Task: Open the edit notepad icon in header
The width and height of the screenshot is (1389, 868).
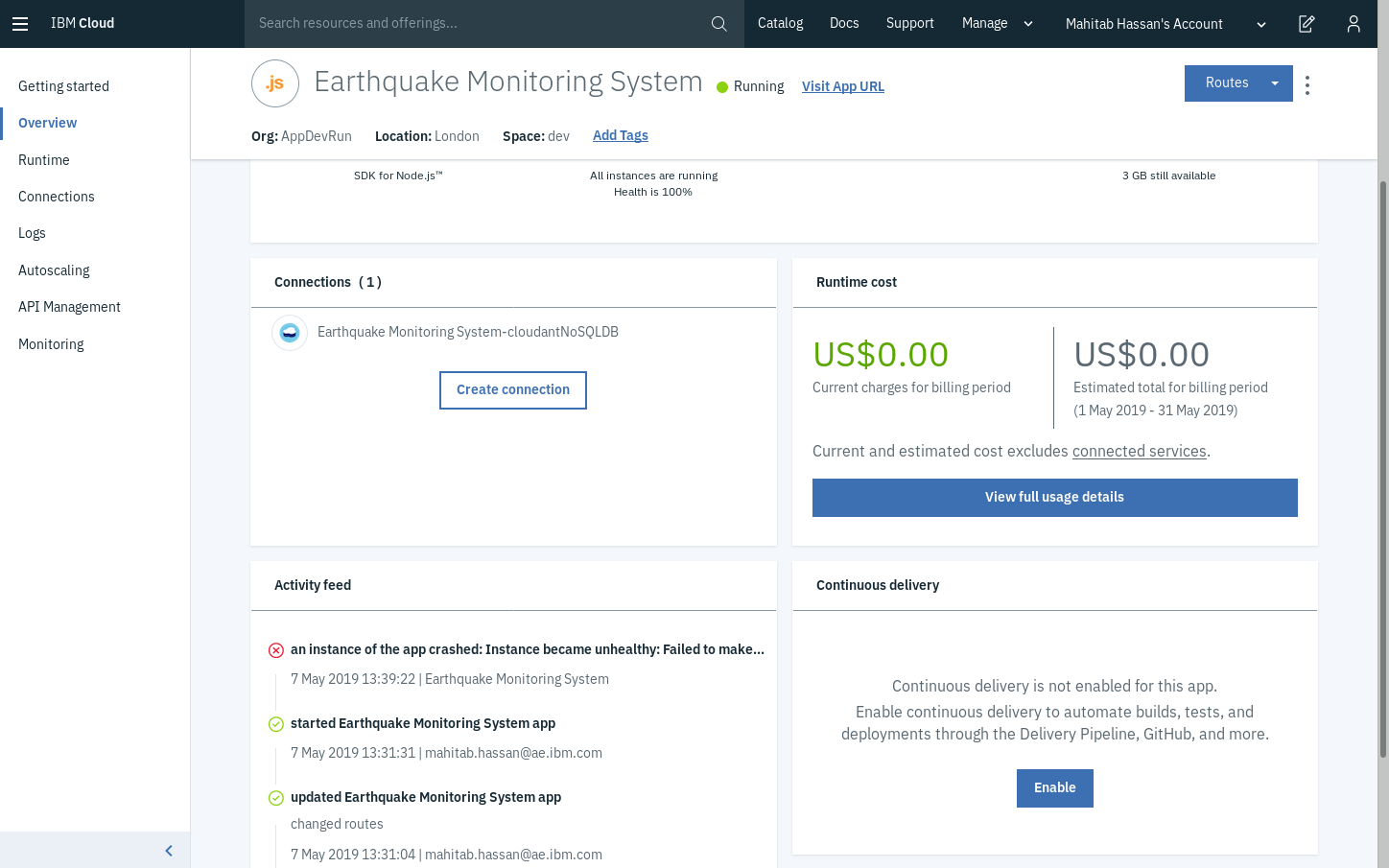Action: 1307,24
